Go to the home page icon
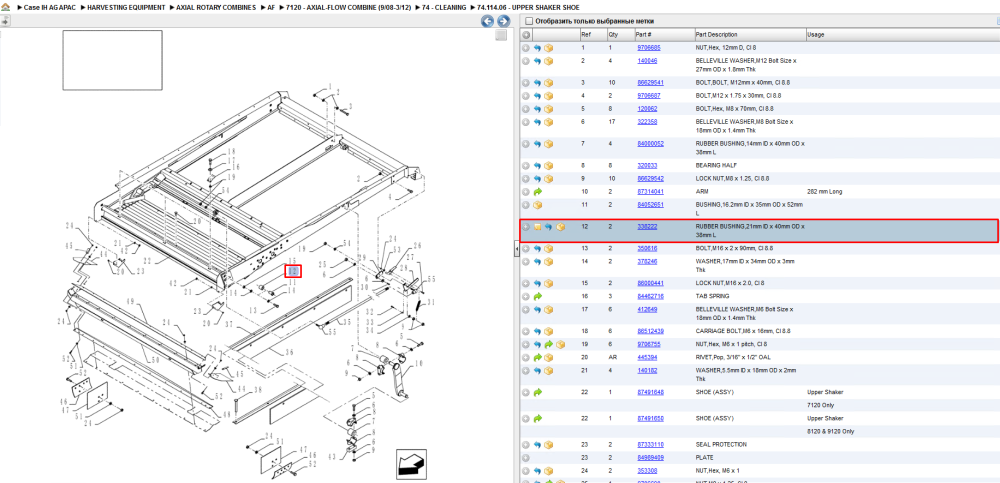The height and width of the screenshot is (483, 1000). point(6,7)
